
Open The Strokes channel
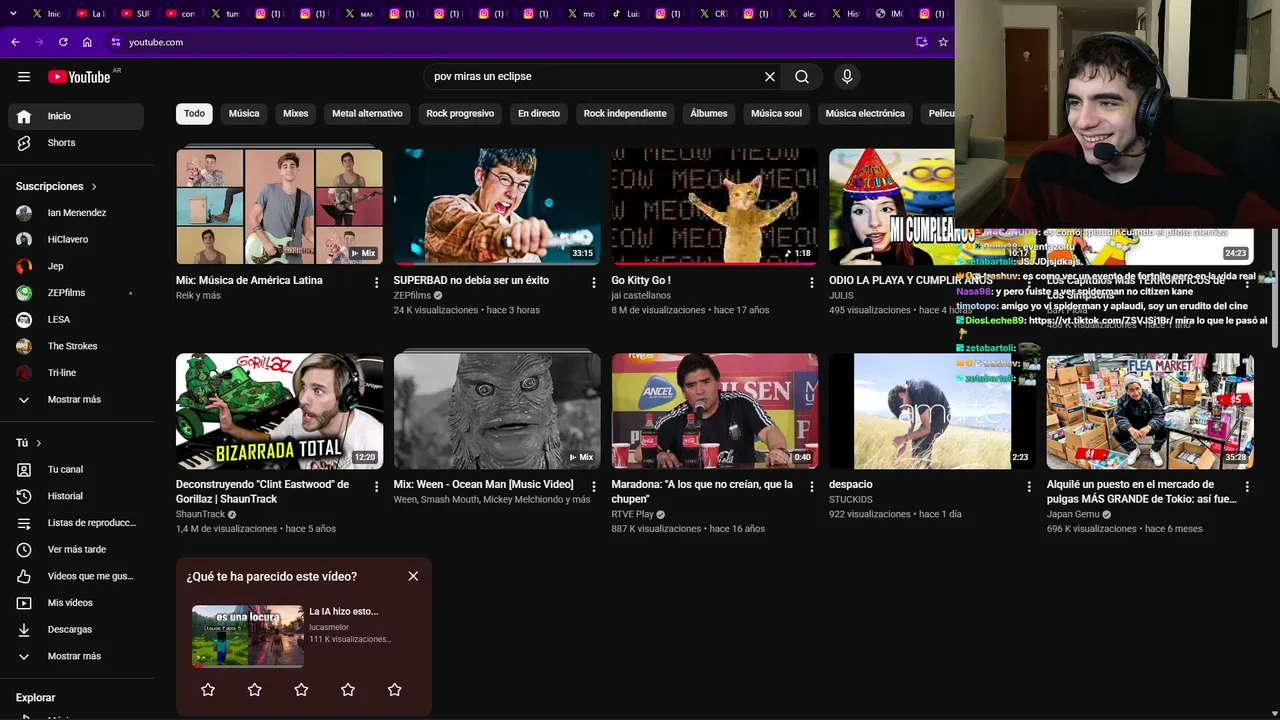coord(76,346)
